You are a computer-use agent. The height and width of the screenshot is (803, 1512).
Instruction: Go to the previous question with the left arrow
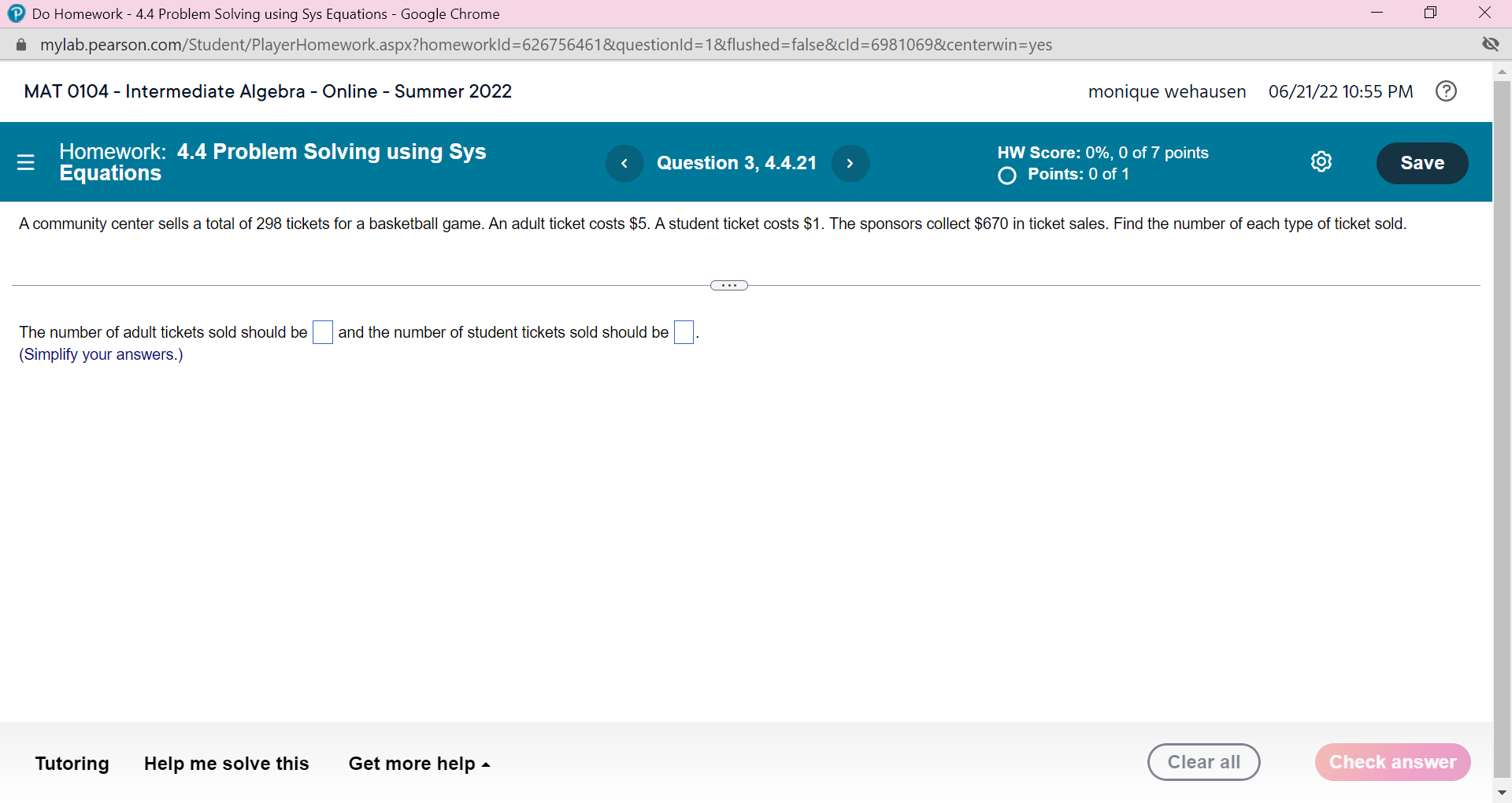tap(624, 163)
